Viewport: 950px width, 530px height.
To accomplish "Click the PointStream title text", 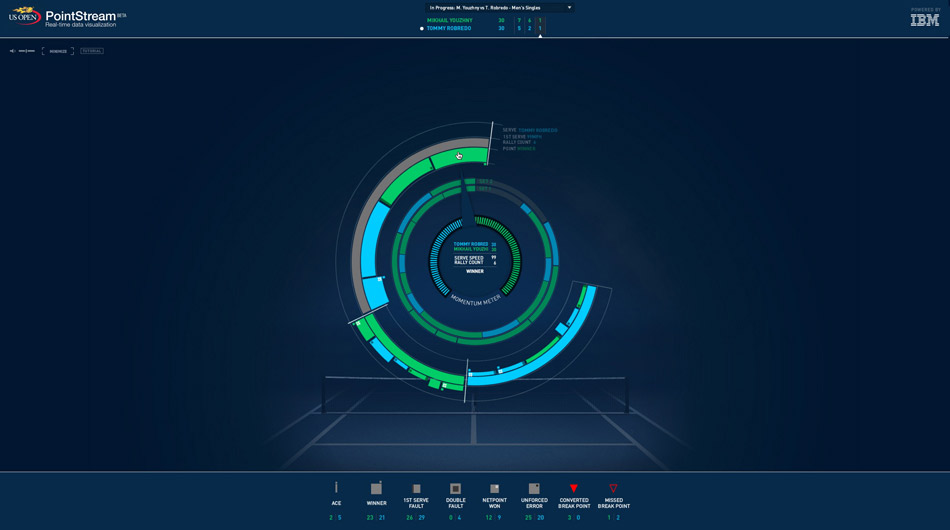I will (x=81, y=16).
